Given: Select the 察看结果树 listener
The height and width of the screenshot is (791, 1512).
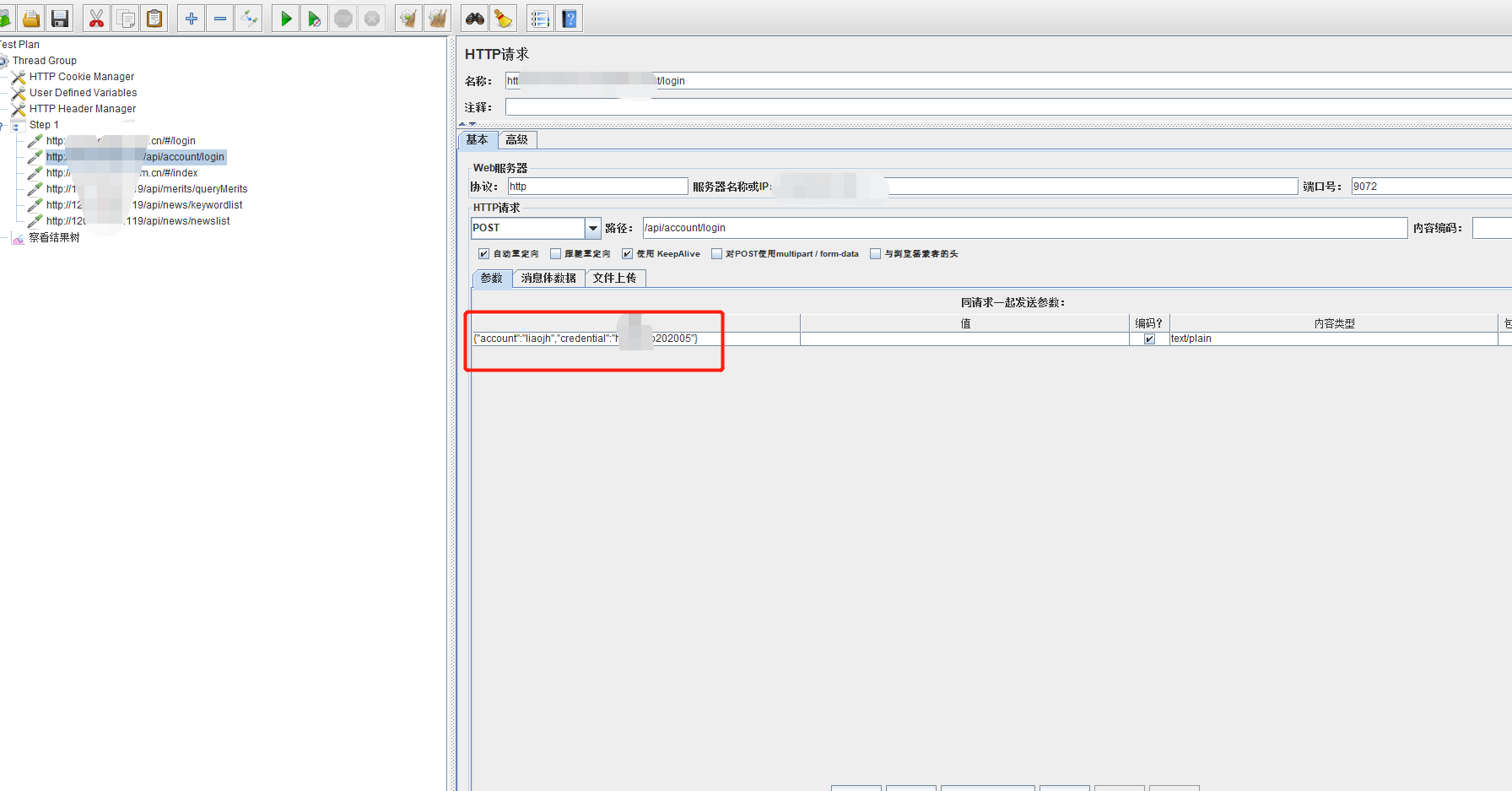Looking at the screenshot, I should [x=56, y=237].
